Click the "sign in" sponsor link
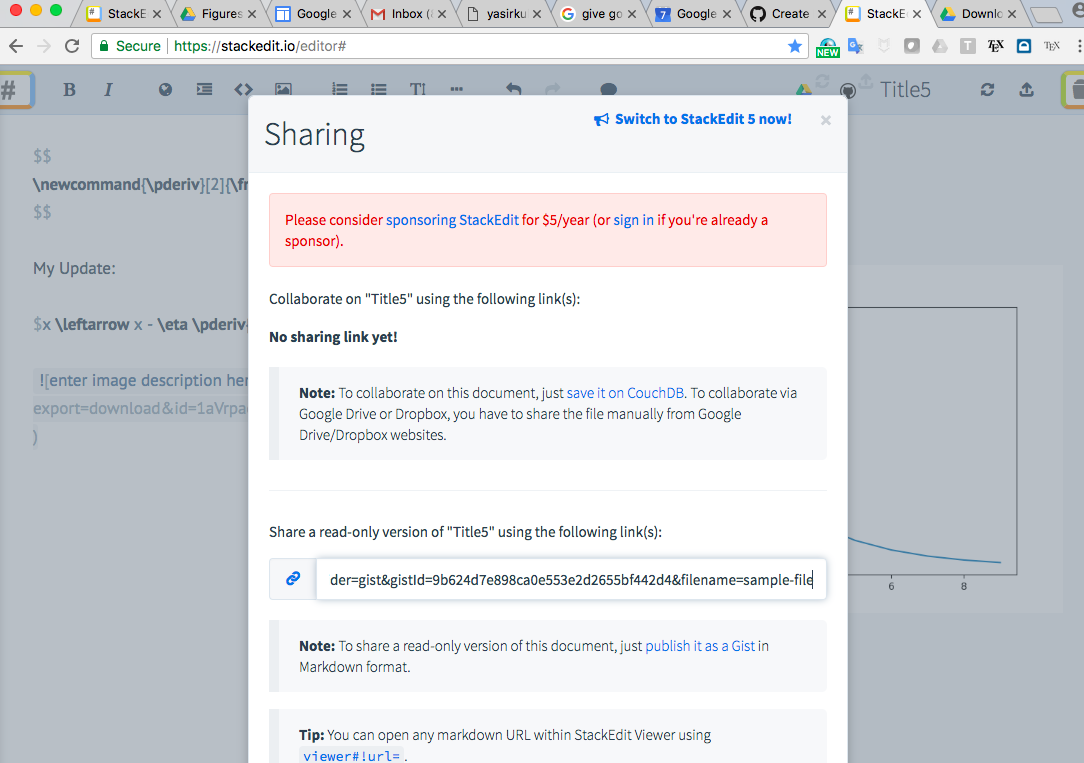This screenshot has height=763, width=1084. click(x=633, y=220)
